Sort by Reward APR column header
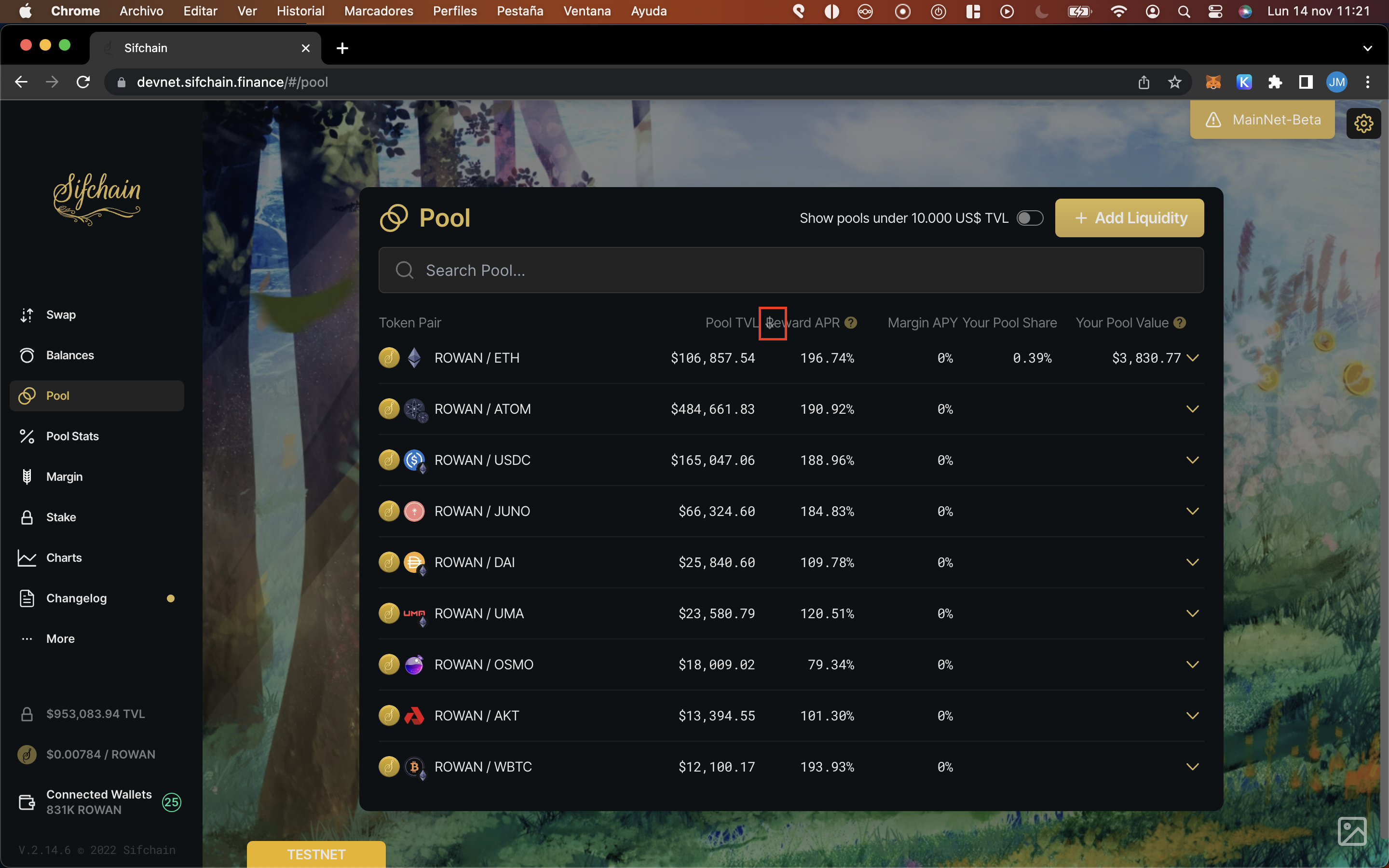 [x=803, y=323]
